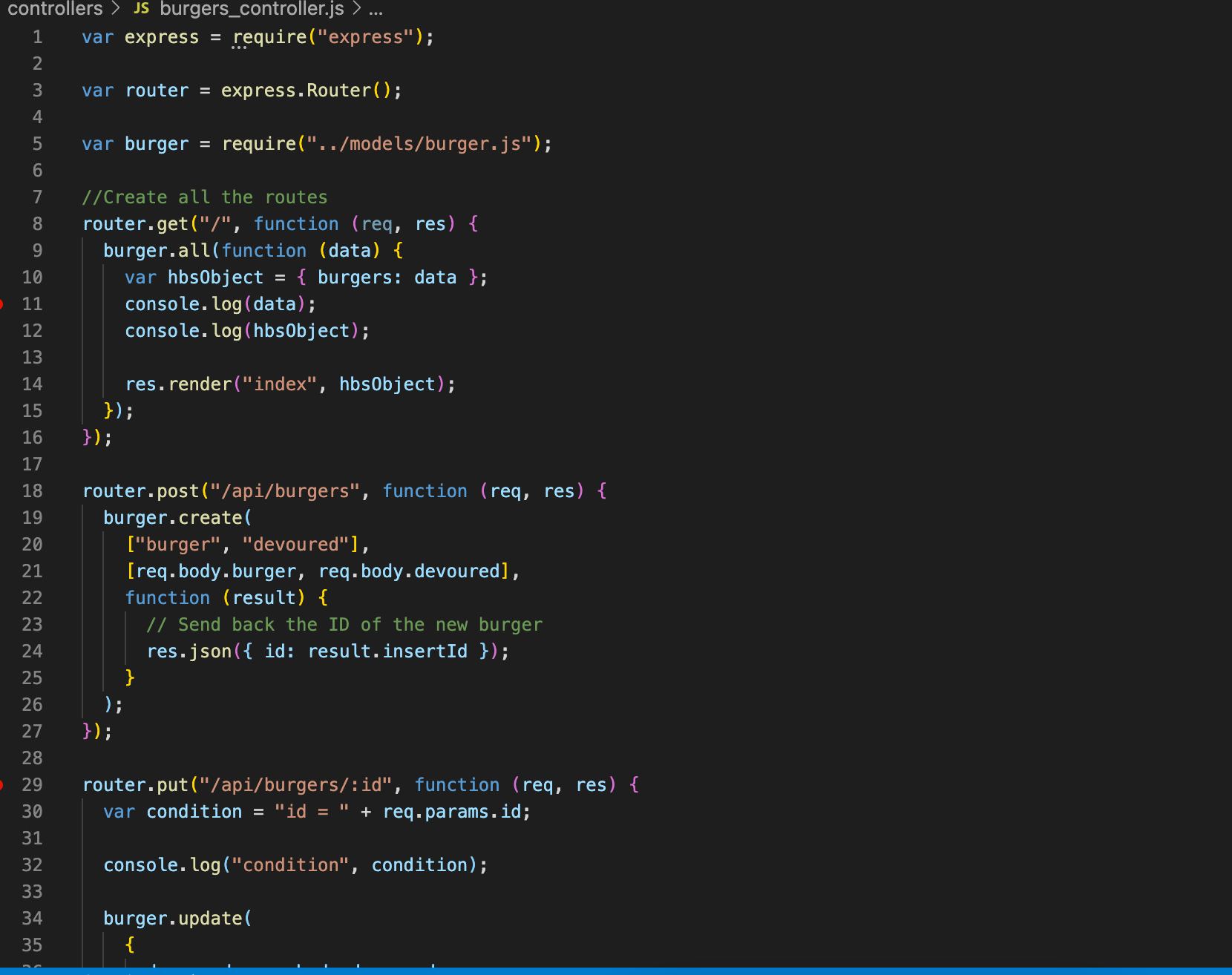Image resolution: width=1232 pixels, height=975 pixels.
Task: Click line number 17 in the gutter
Action: coord(32,464)
